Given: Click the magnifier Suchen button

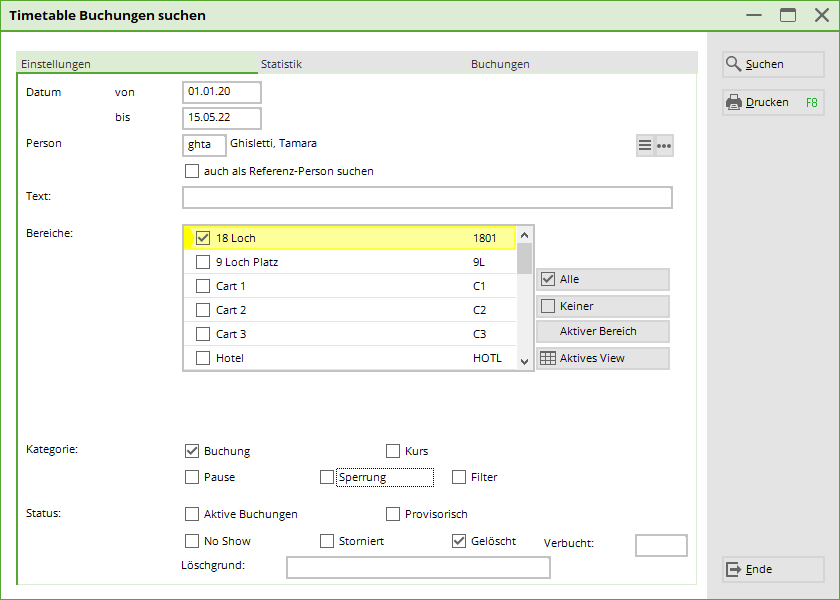Looking at the screenshot, I should coord(773,64).
